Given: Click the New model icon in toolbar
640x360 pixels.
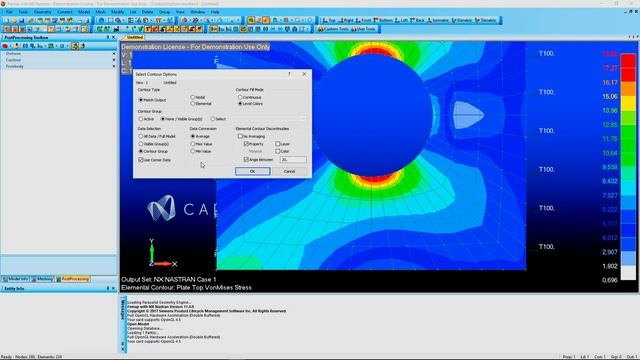Looking at the screenshot, I should click(x=6, y=20).
